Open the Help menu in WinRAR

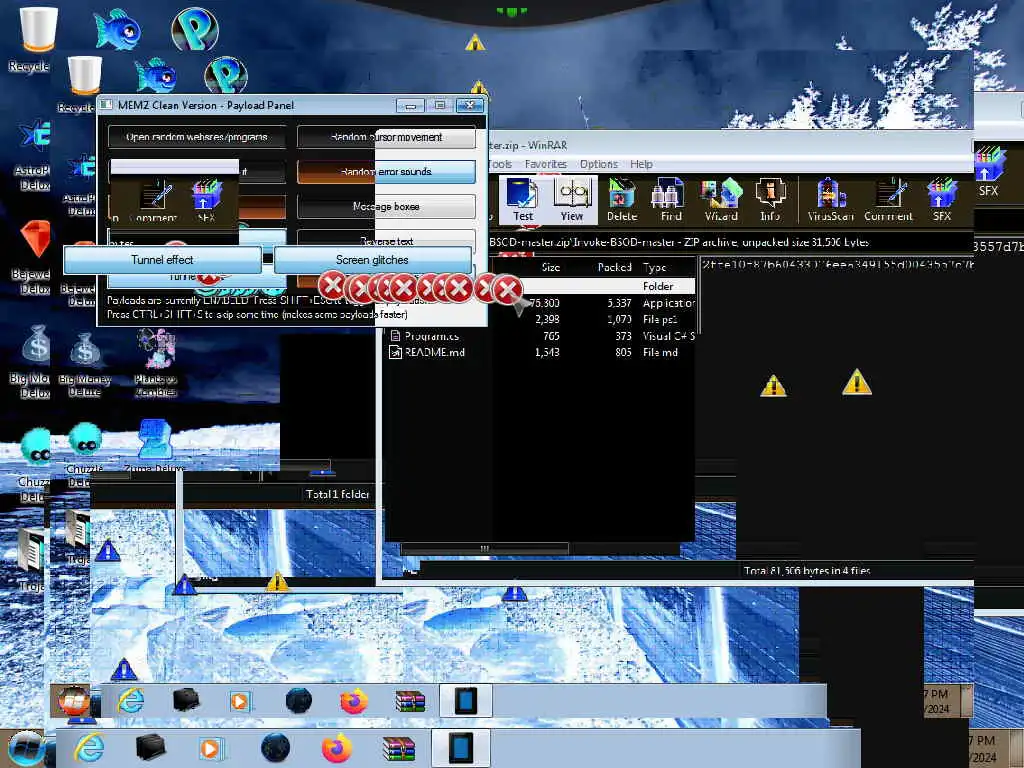[x=641, y=165]
